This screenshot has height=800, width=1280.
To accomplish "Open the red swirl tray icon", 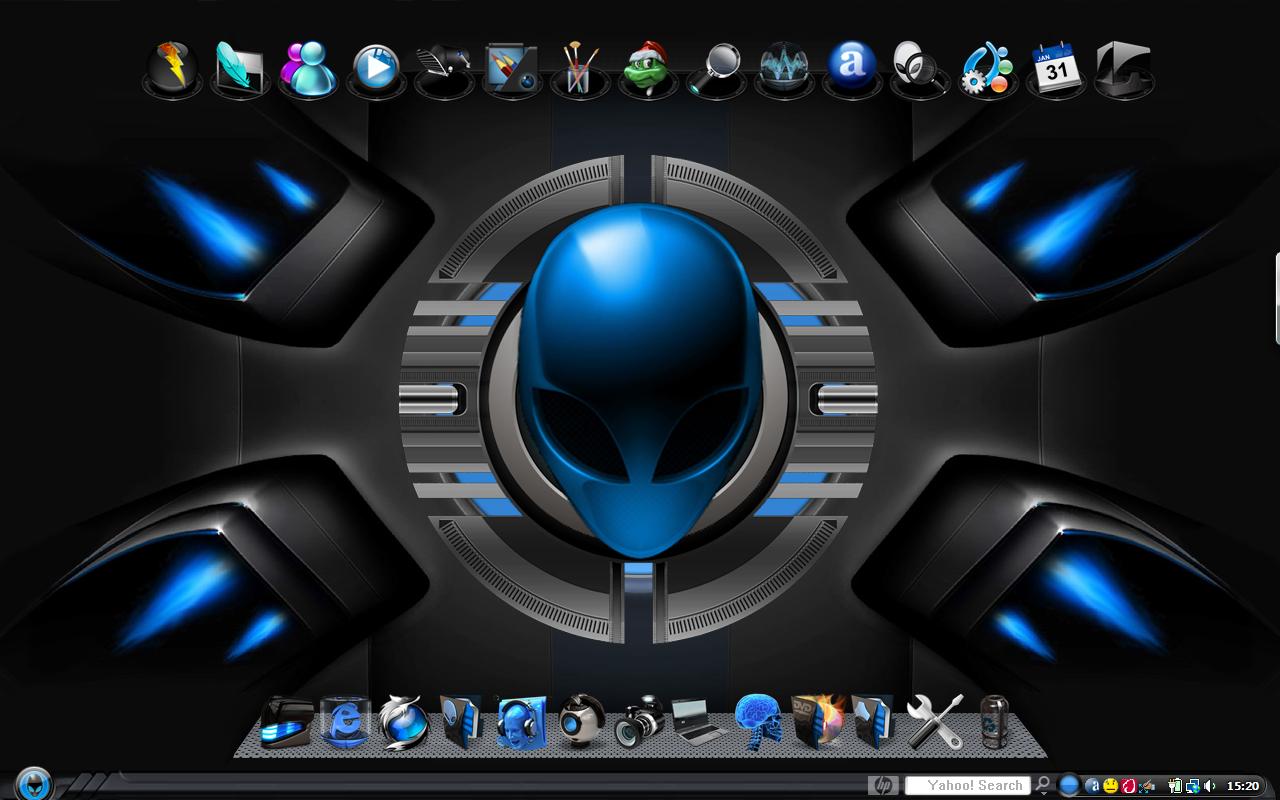I will 1128,786.
